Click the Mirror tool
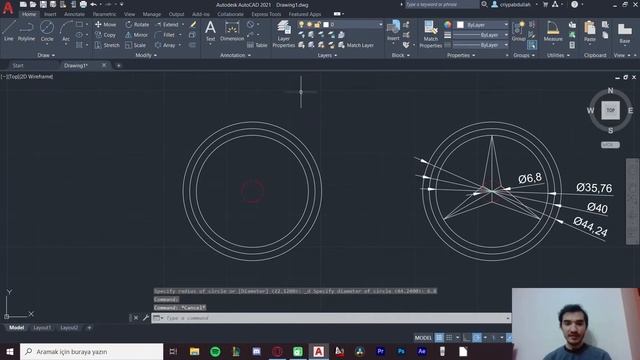The image size is (640, 360). pyautogui.click(x=136, y=35)
